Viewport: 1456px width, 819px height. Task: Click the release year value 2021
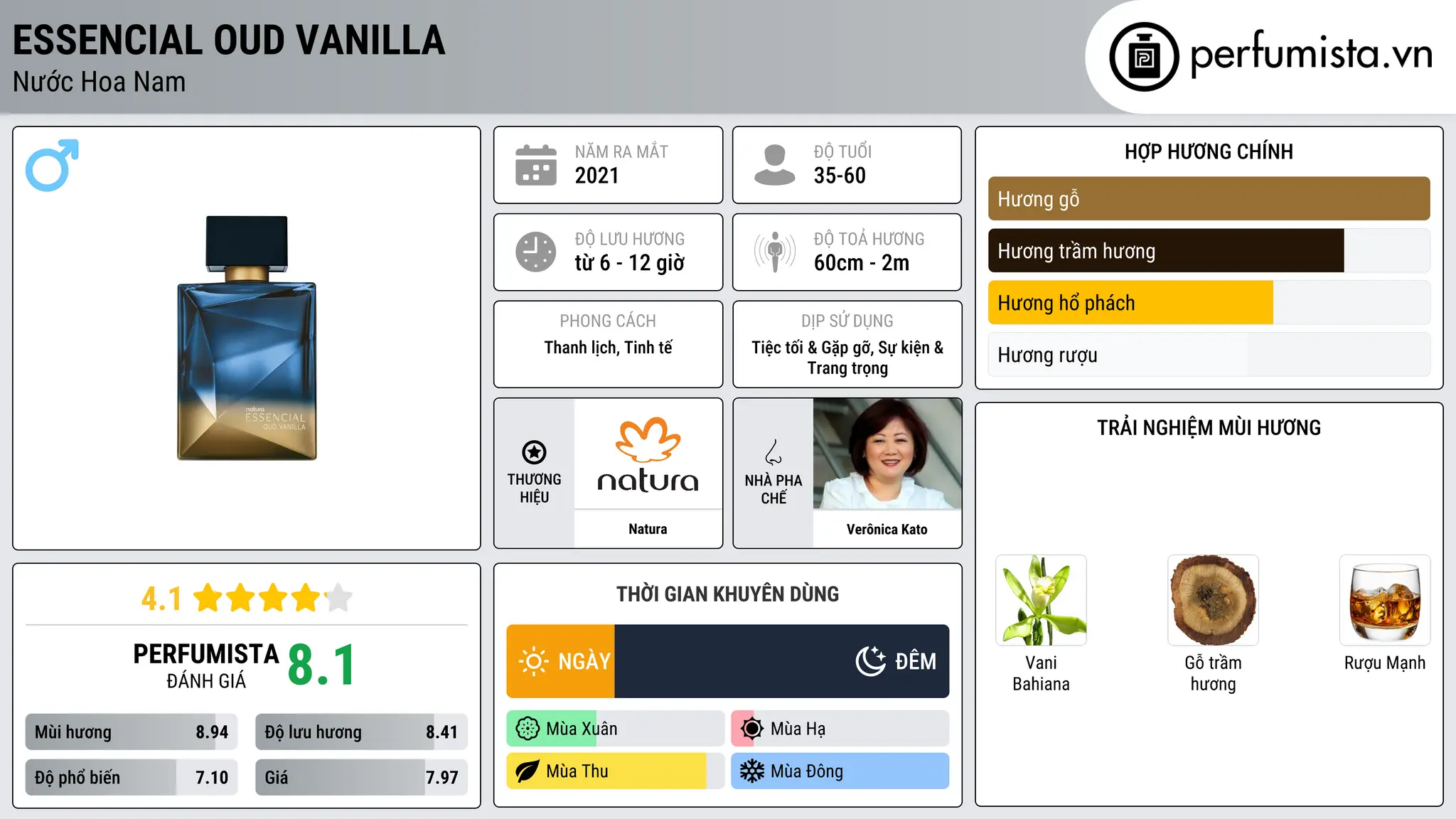pyautogui.click(x=597, y=176)
